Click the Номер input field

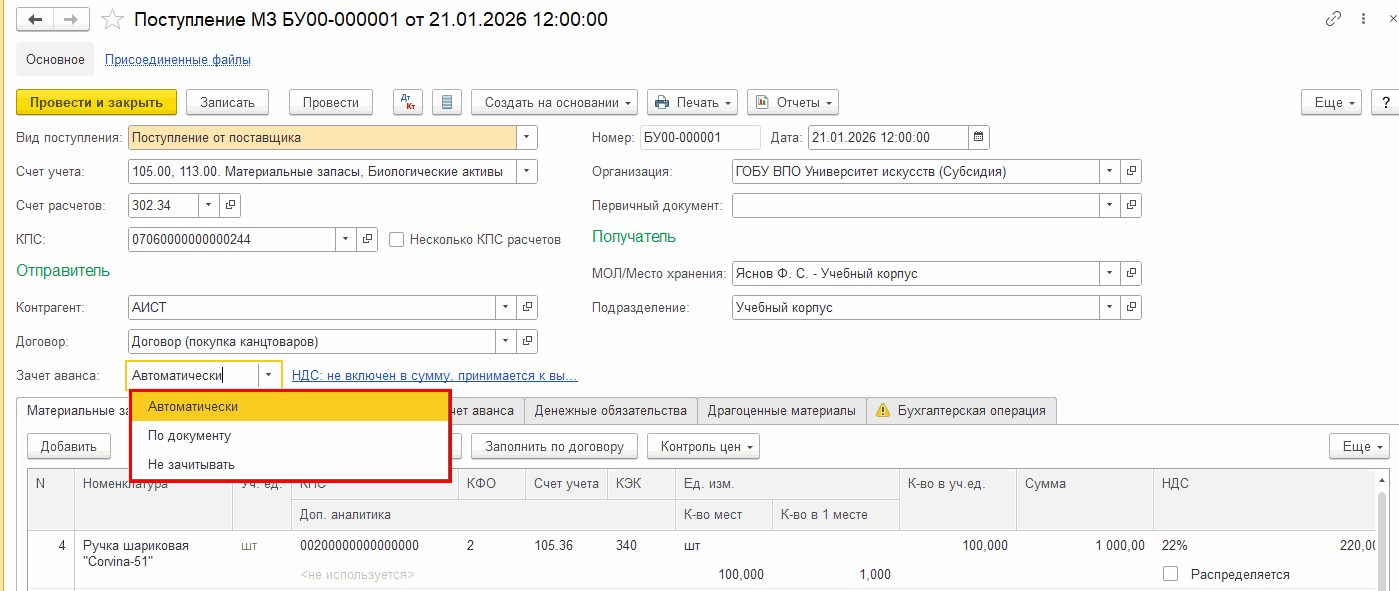pos(700,138)
